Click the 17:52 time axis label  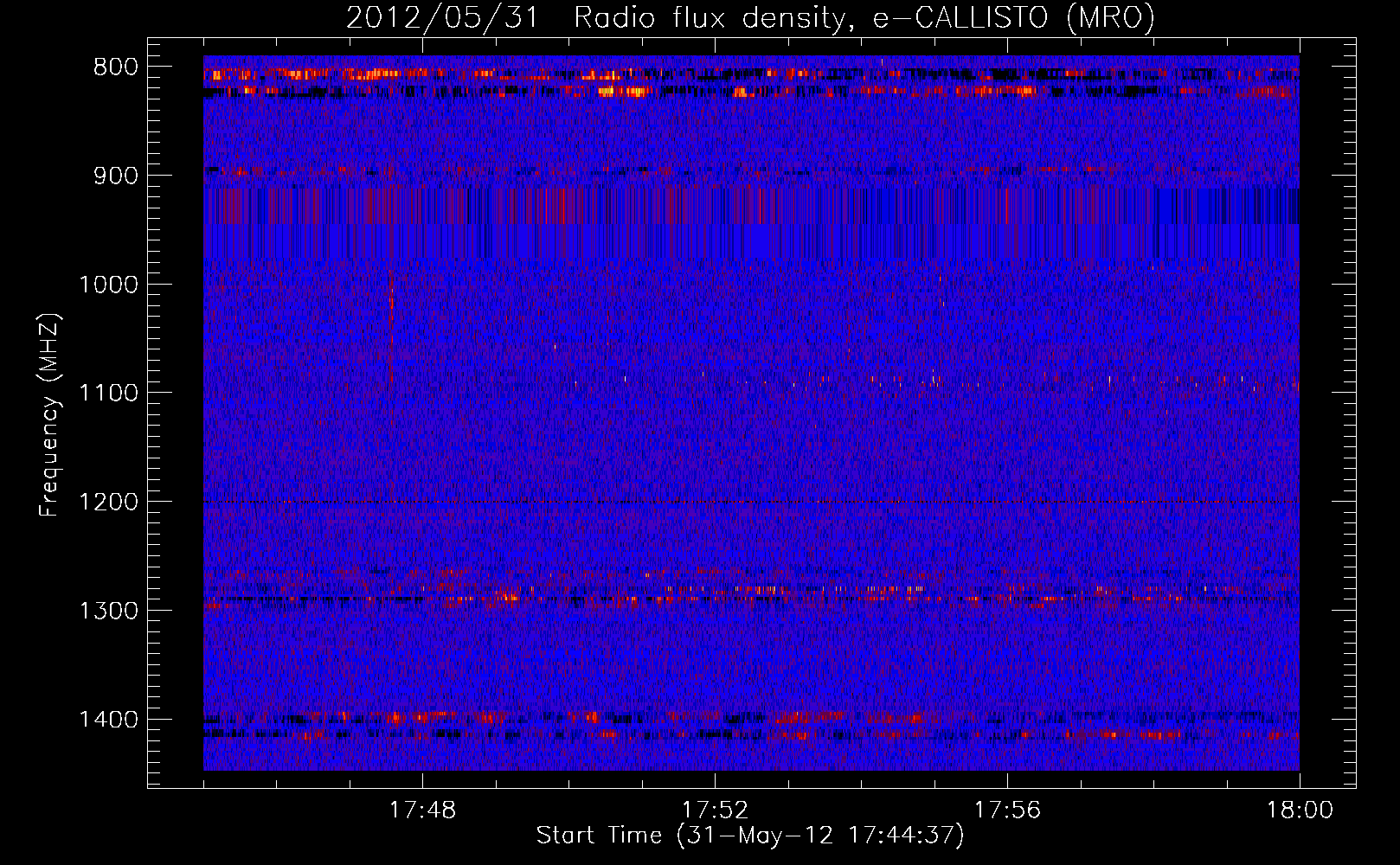tap(715, 811)
